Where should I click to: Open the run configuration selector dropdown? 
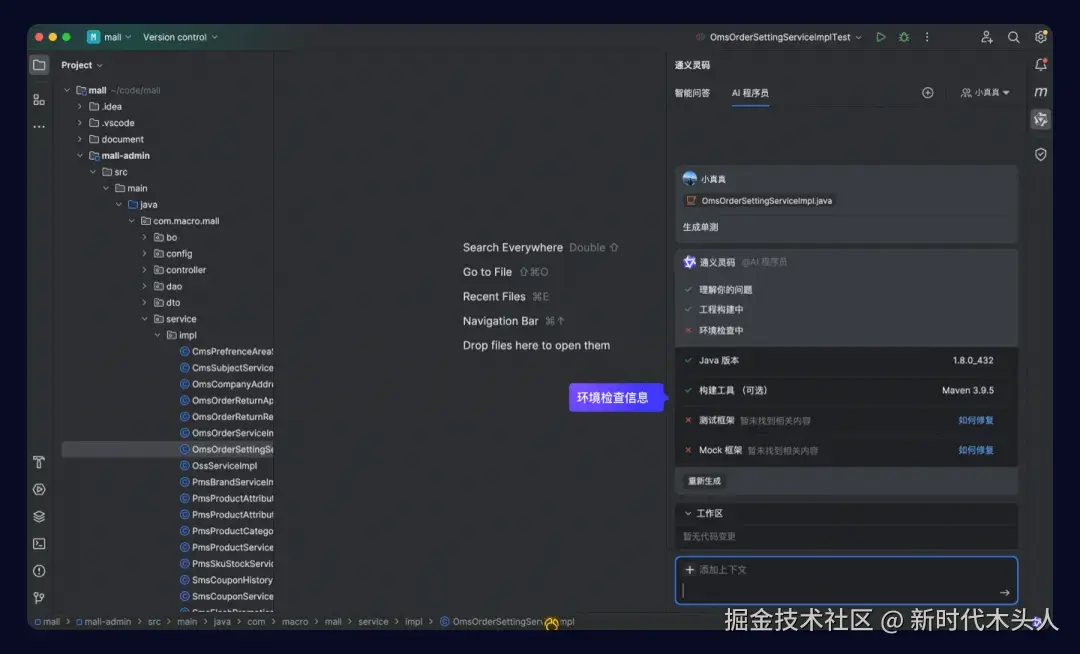[x=785, y=37]
